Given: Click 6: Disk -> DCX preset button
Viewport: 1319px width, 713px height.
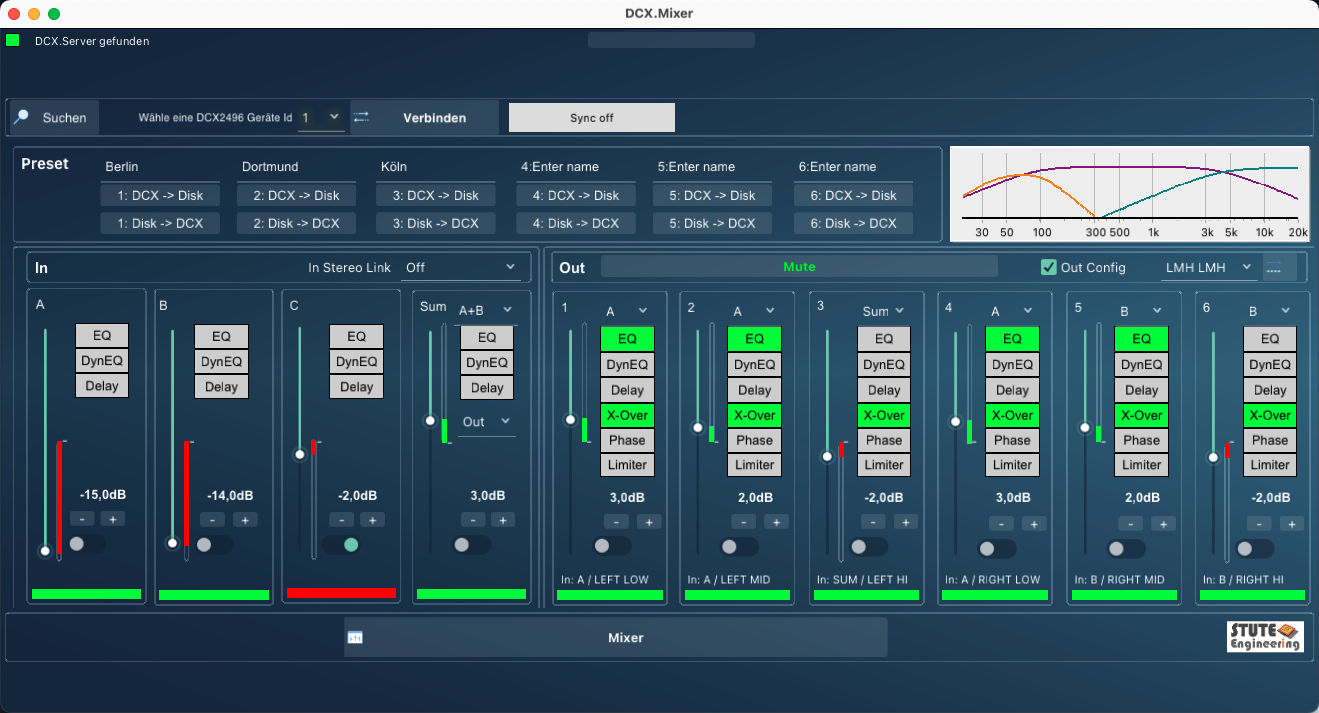Looking at the screenshot, I should [x=854, y=223].
